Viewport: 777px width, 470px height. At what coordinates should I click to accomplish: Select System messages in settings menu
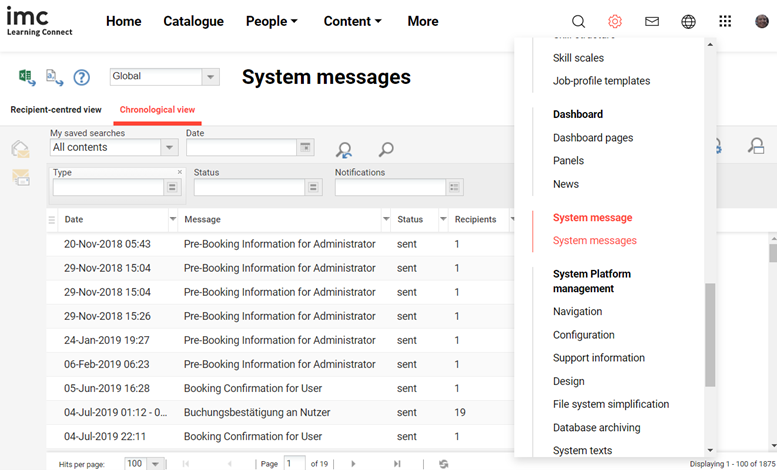(x=594, y=241)
